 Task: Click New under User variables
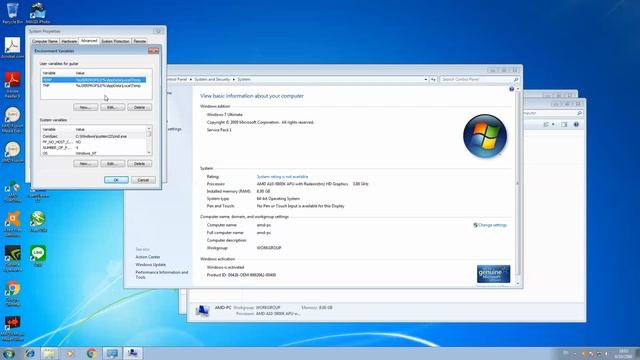coord(85,107)
